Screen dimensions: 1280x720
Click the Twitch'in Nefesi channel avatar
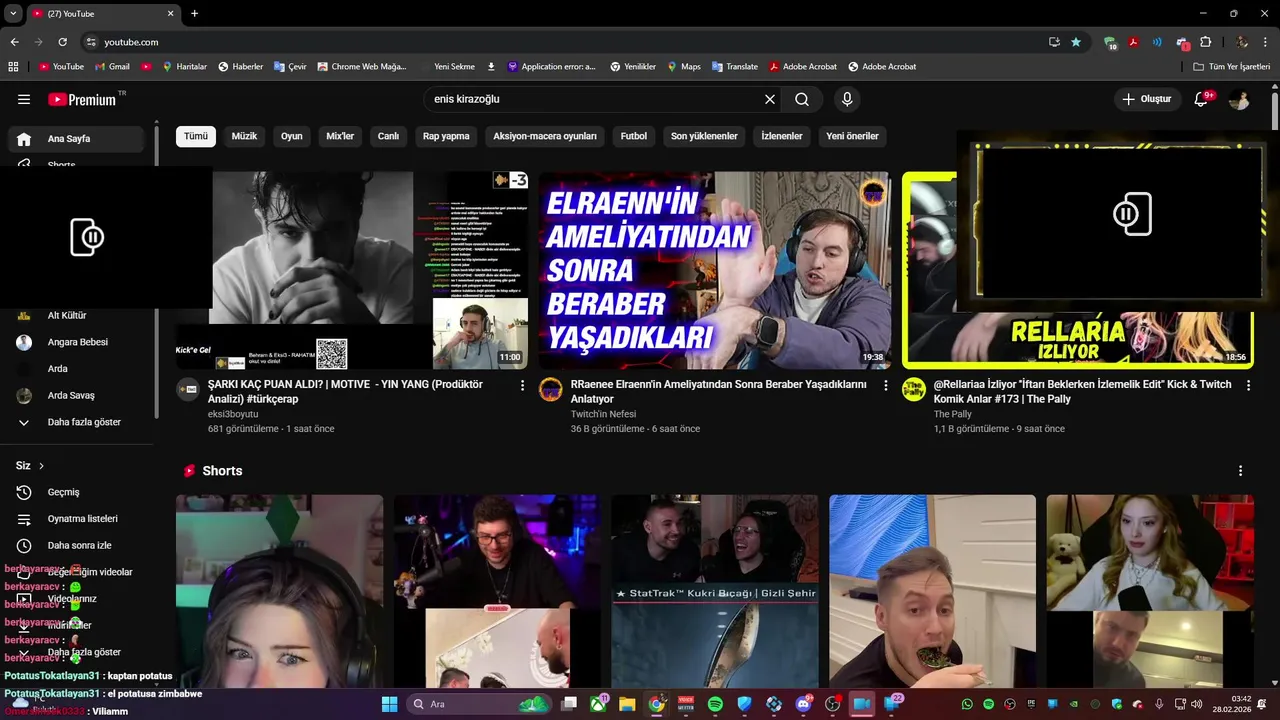pyautogui.click(x=551, y=390)
